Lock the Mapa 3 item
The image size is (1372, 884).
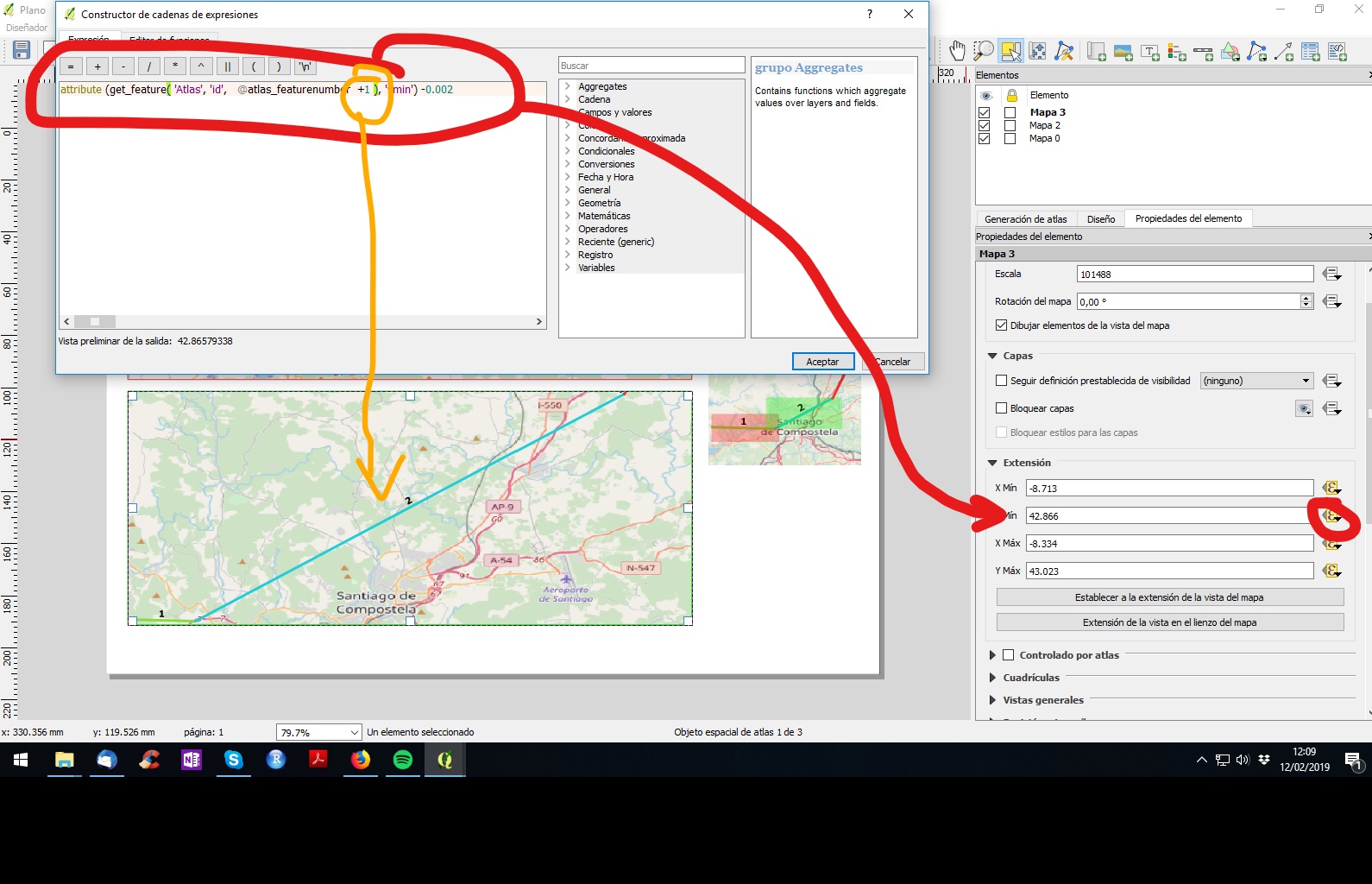point(1010,112)
